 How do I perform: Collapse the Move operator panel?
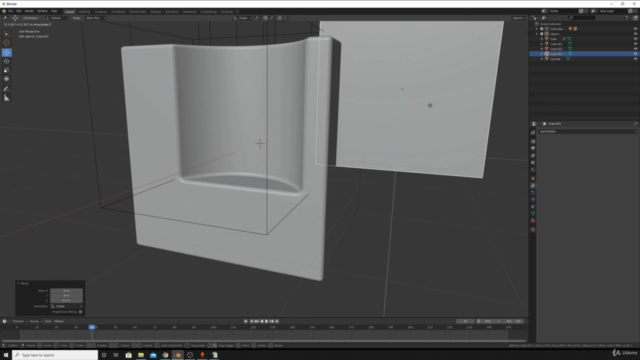point(18,283)
